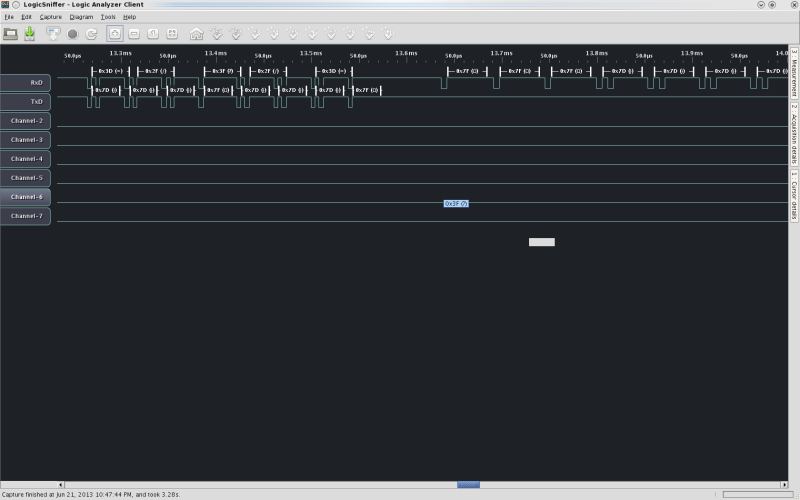Viewport: 800px width, 500px height.
Task: Click the 13.8ms timeline marker
Action: coord(596,53)
